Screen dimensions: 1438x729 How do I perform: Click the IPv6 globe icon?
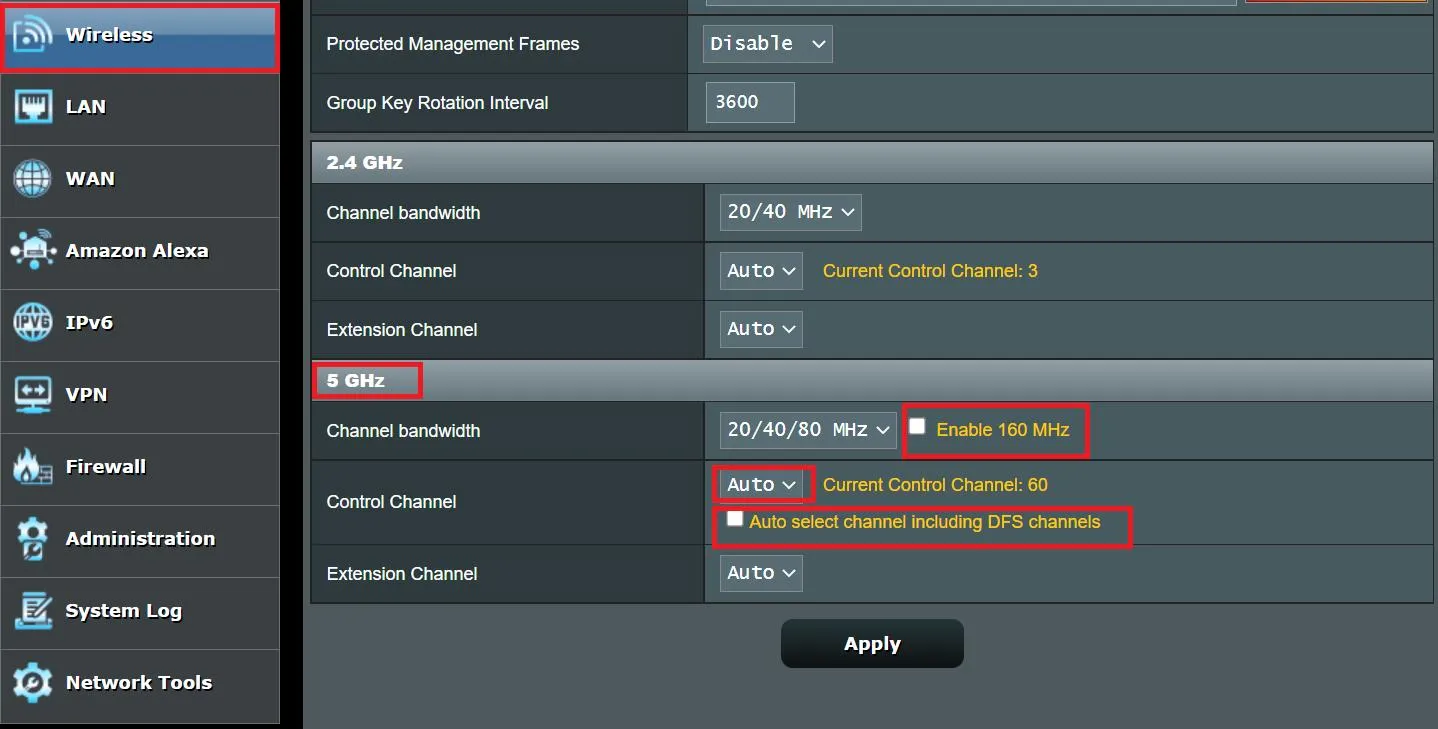(32, 323)
